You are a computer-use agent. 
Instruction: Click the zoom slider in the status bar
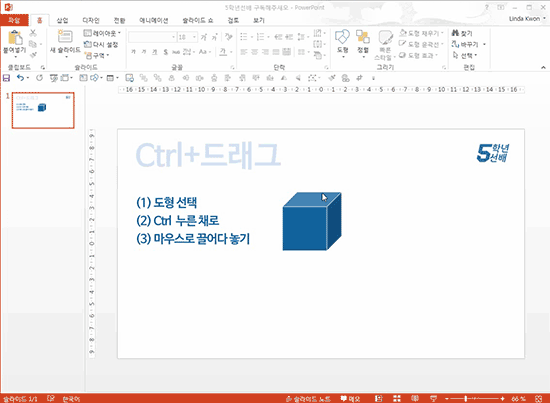(475, 399)
